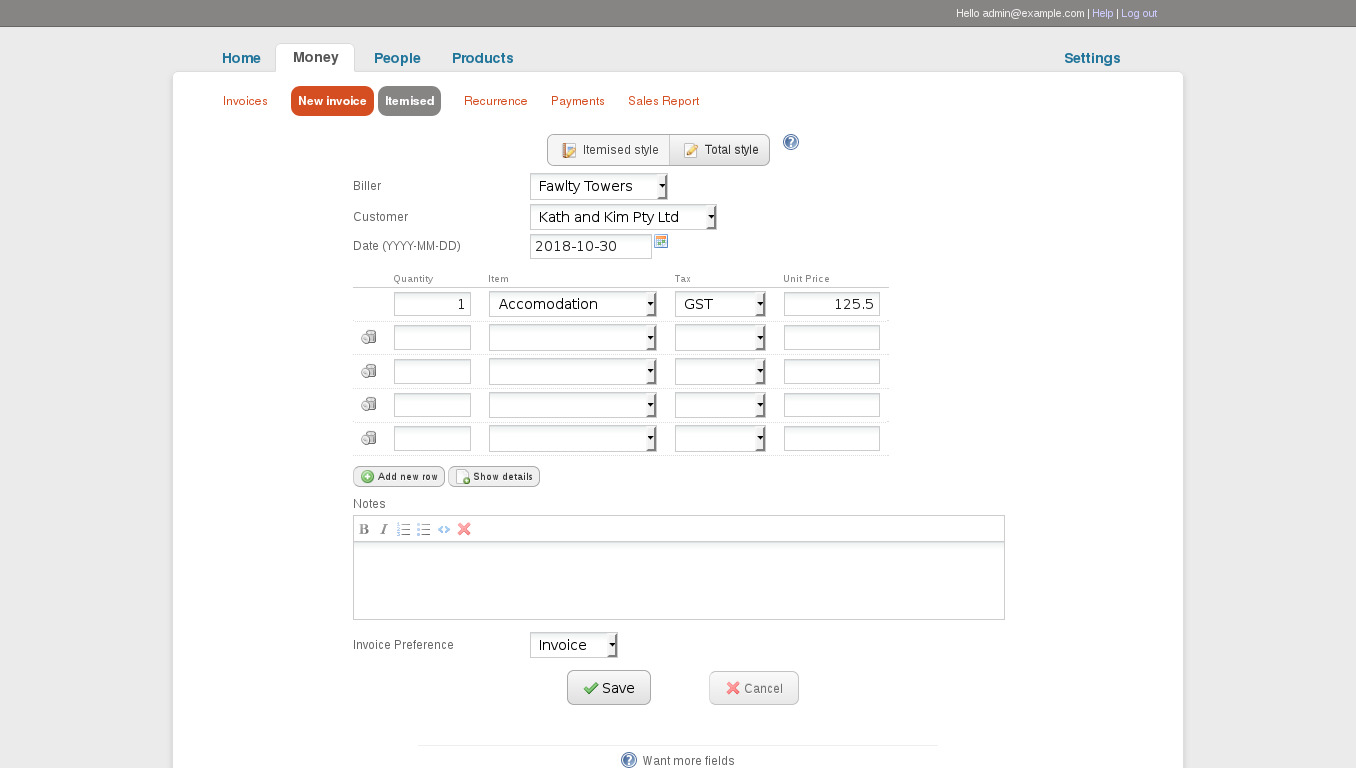This screenshot has width=1356, height=768.
Task: Open the Sales Report submenu
Action: pyautogui.click(x=663, y=101)
